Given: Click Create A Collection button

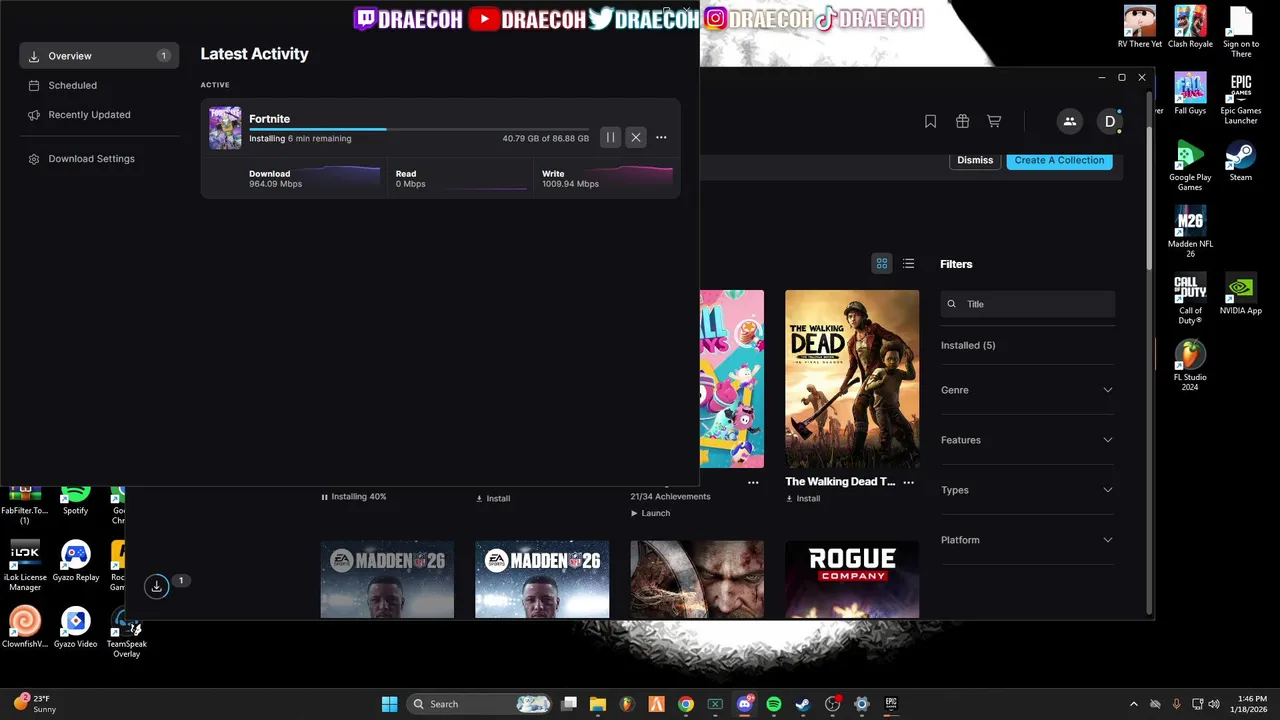Looking at the screenshot, I should [1059, 160].
